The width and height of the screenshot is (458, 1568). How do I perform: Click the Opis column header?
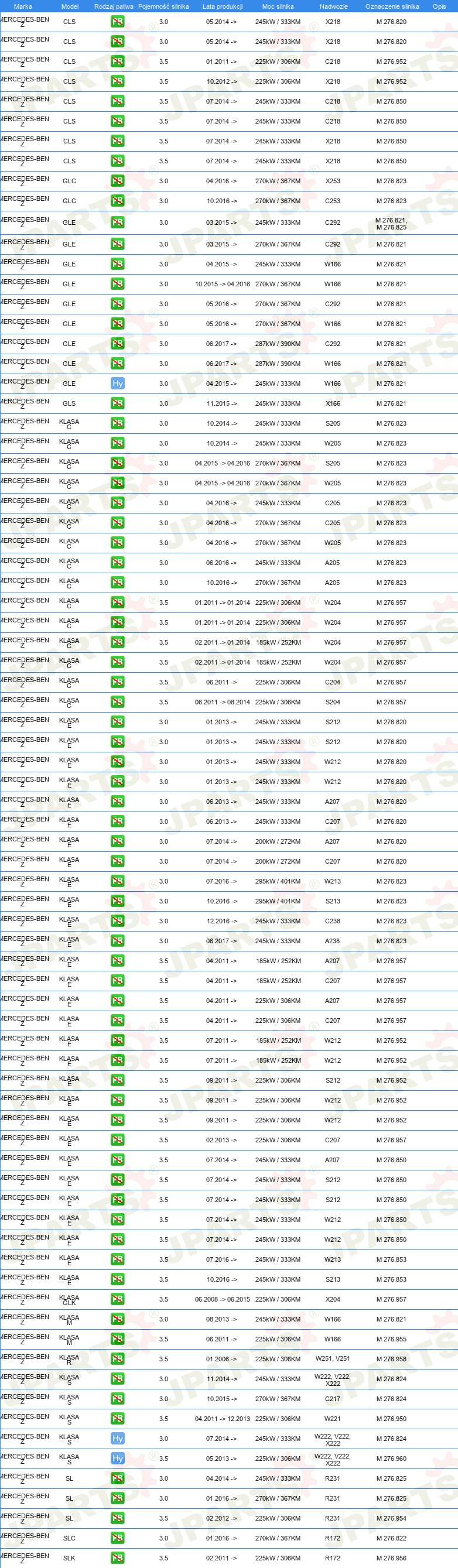pos(439,6)
